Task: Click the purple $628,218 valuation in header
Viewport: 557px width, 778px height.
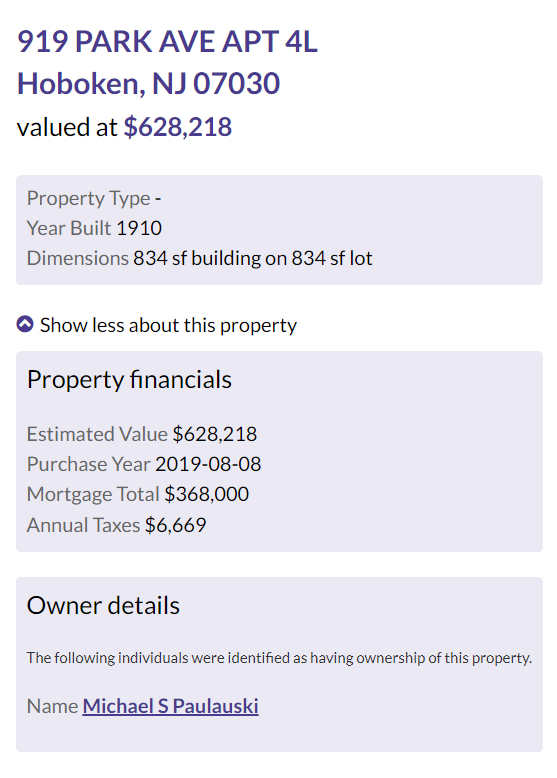Action: tap(178, 127)
